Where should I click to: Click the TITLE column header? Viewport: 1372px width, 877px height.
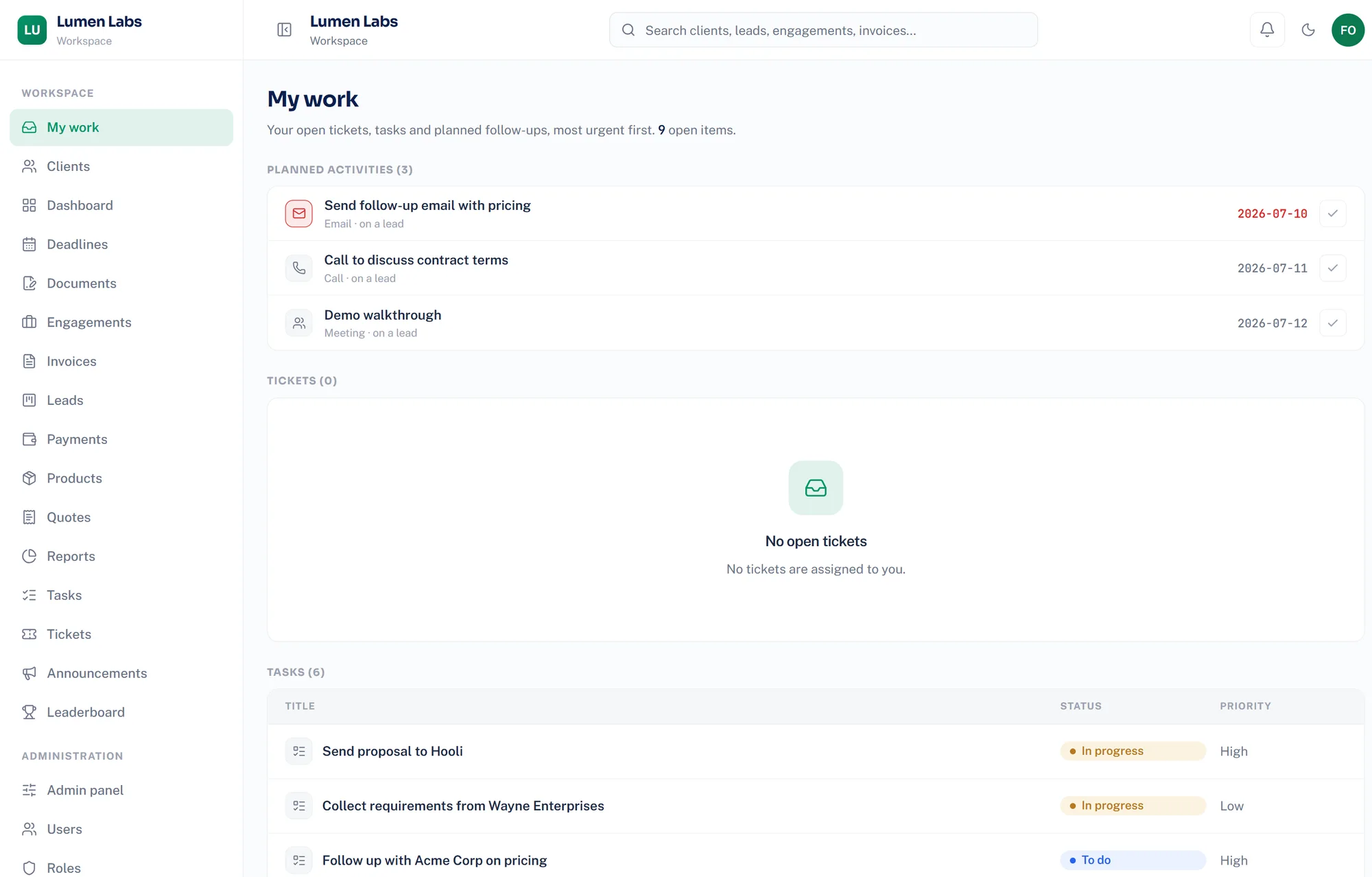[300, 706]
